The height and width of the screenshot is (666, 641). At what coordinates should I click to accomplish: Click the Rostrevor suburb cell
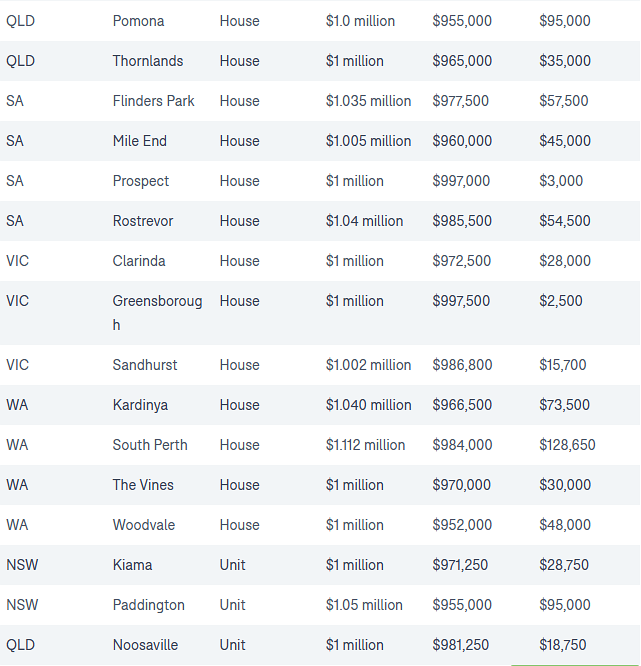(144, 221)
